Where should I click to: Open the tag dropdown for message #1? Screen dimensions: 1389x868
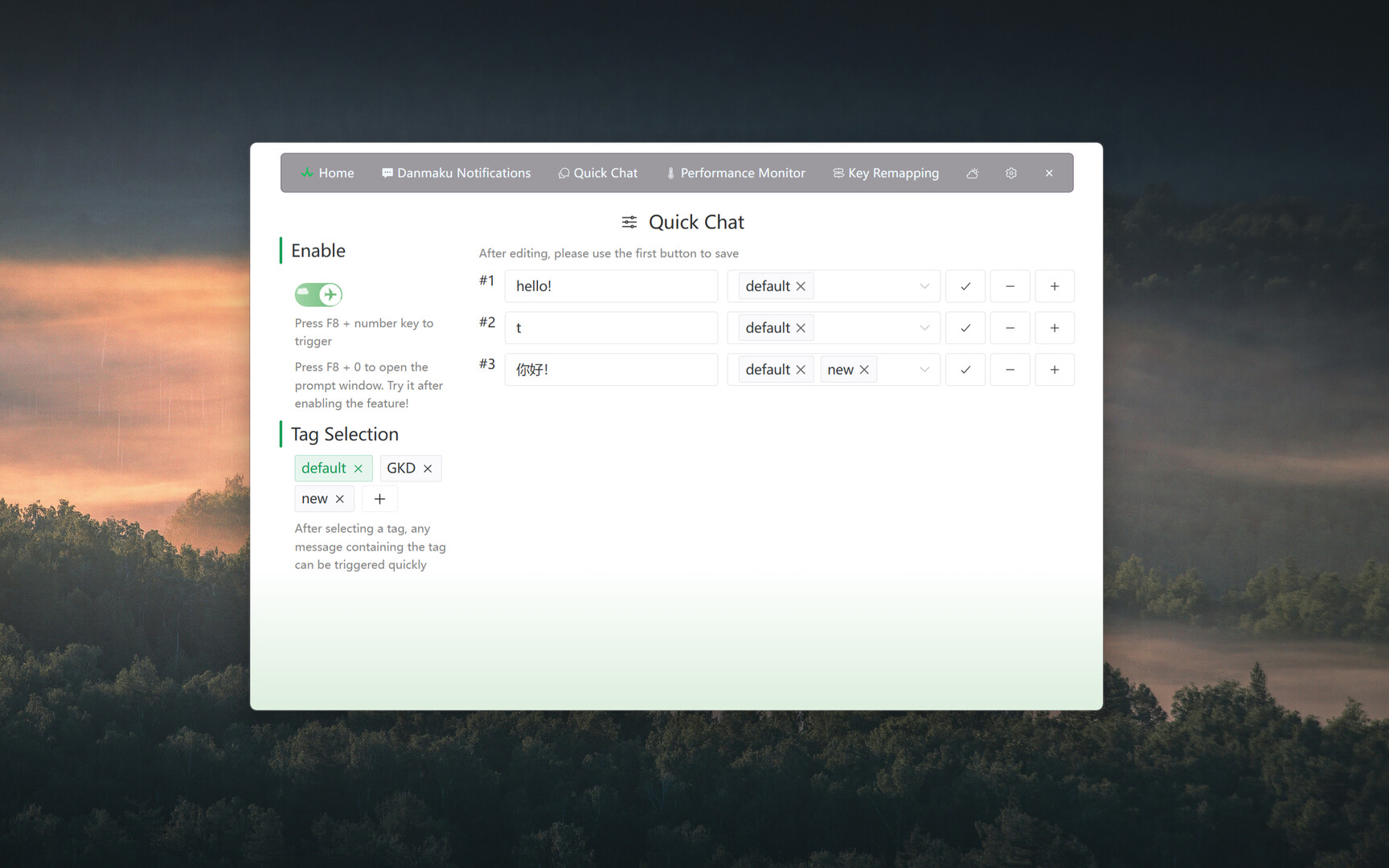[924, 285]
